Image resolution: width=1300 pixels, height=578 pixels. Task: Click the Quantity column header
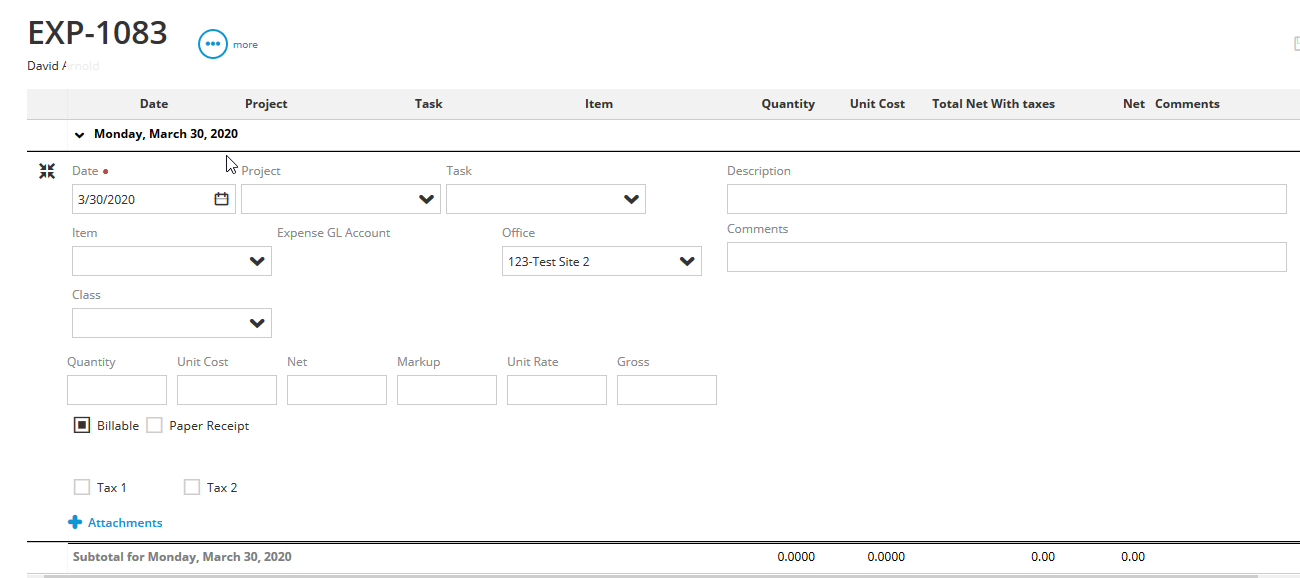coord(788,104)
